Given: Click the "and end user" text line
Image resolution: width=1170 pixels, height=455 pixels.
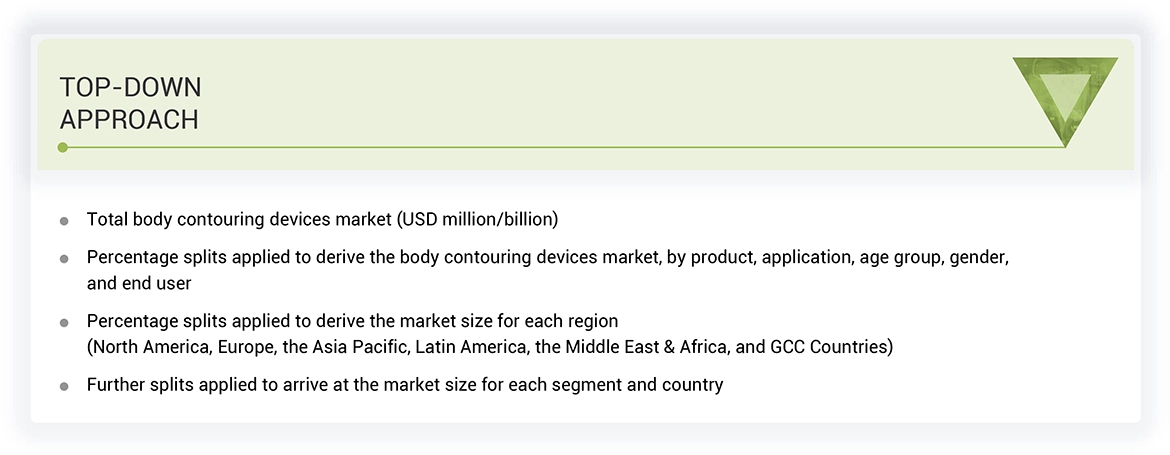Looking at the screenshot, I should 139,283.
